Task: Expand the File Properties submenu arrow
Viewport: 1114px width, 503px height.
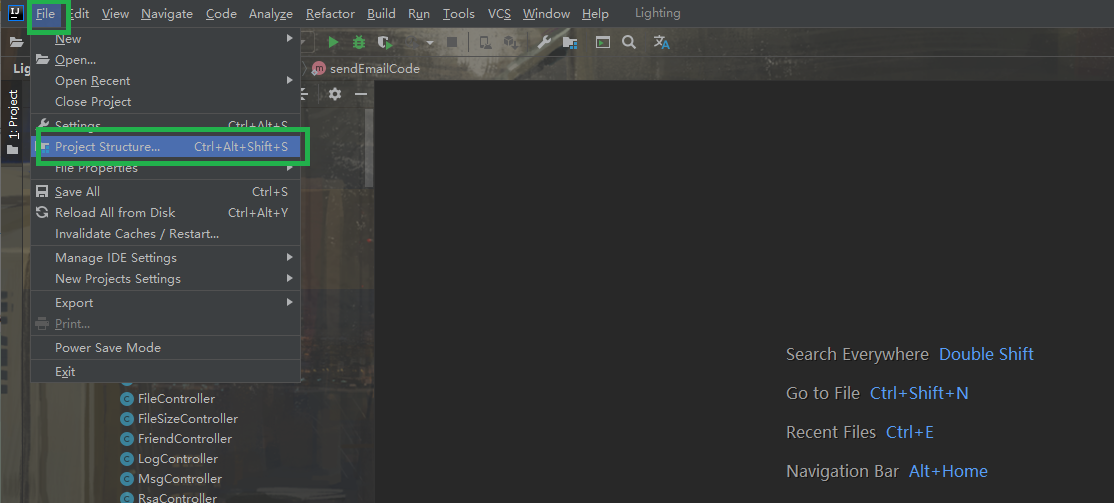Action: coord(290,168)
